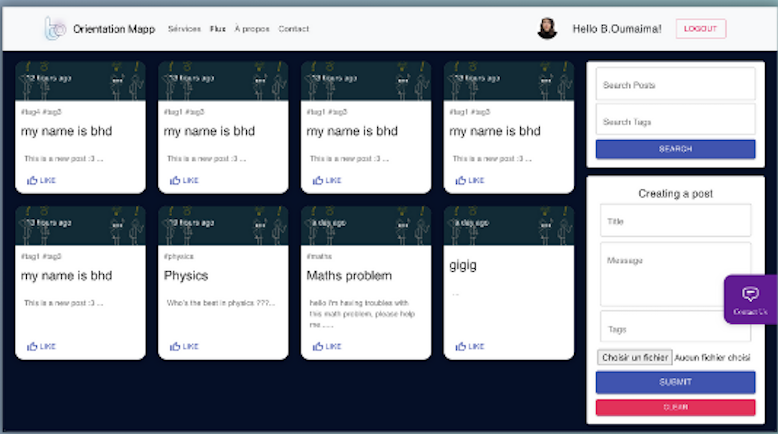Navigate to Contact in the navbar
The height and width of the screenshot is (434, 778).
tap(293, 29)
